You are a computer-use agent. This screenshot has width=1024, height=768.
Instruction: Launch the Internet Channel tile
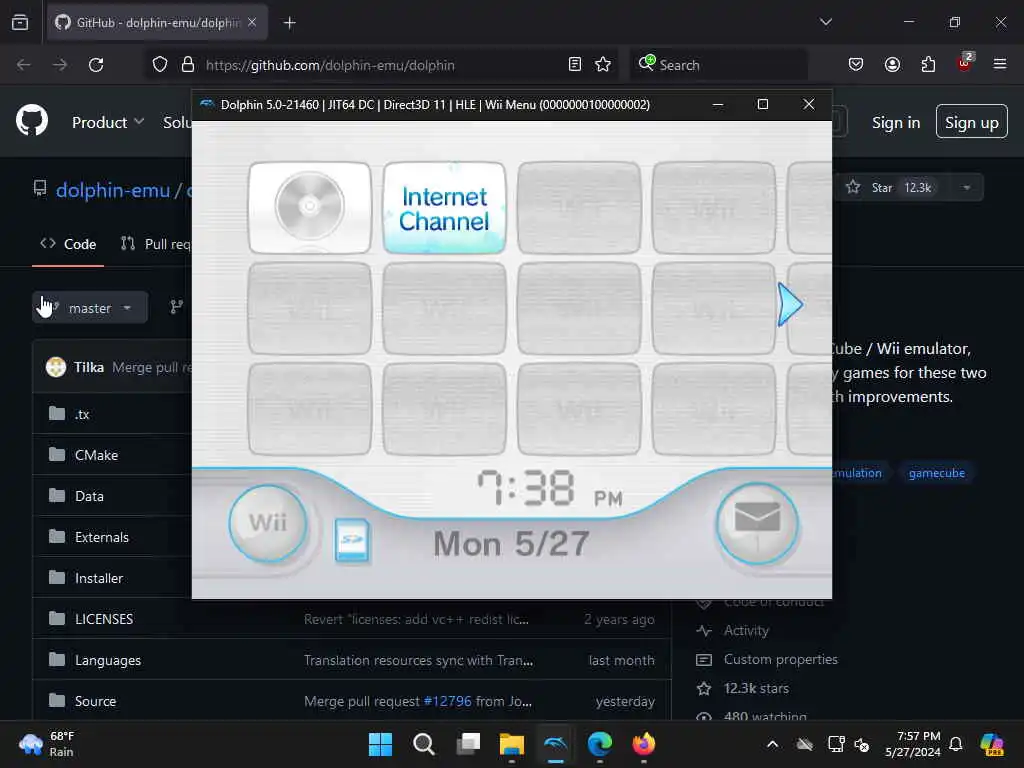(x=444, y=207)
